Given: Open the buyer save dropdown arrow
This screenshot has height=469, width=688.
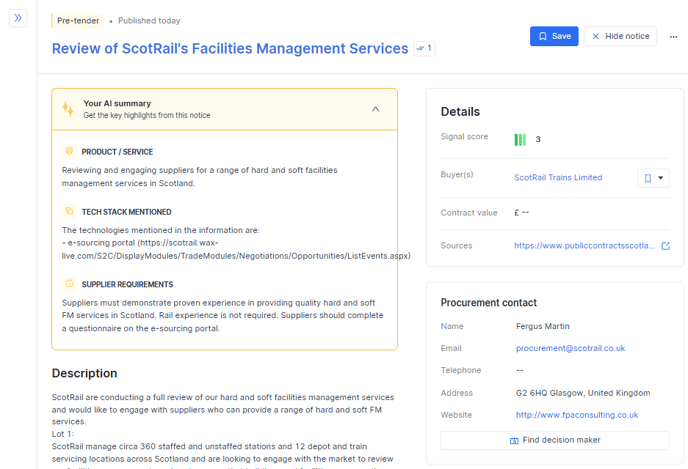Looking at the screenshot, I should 660,178.
